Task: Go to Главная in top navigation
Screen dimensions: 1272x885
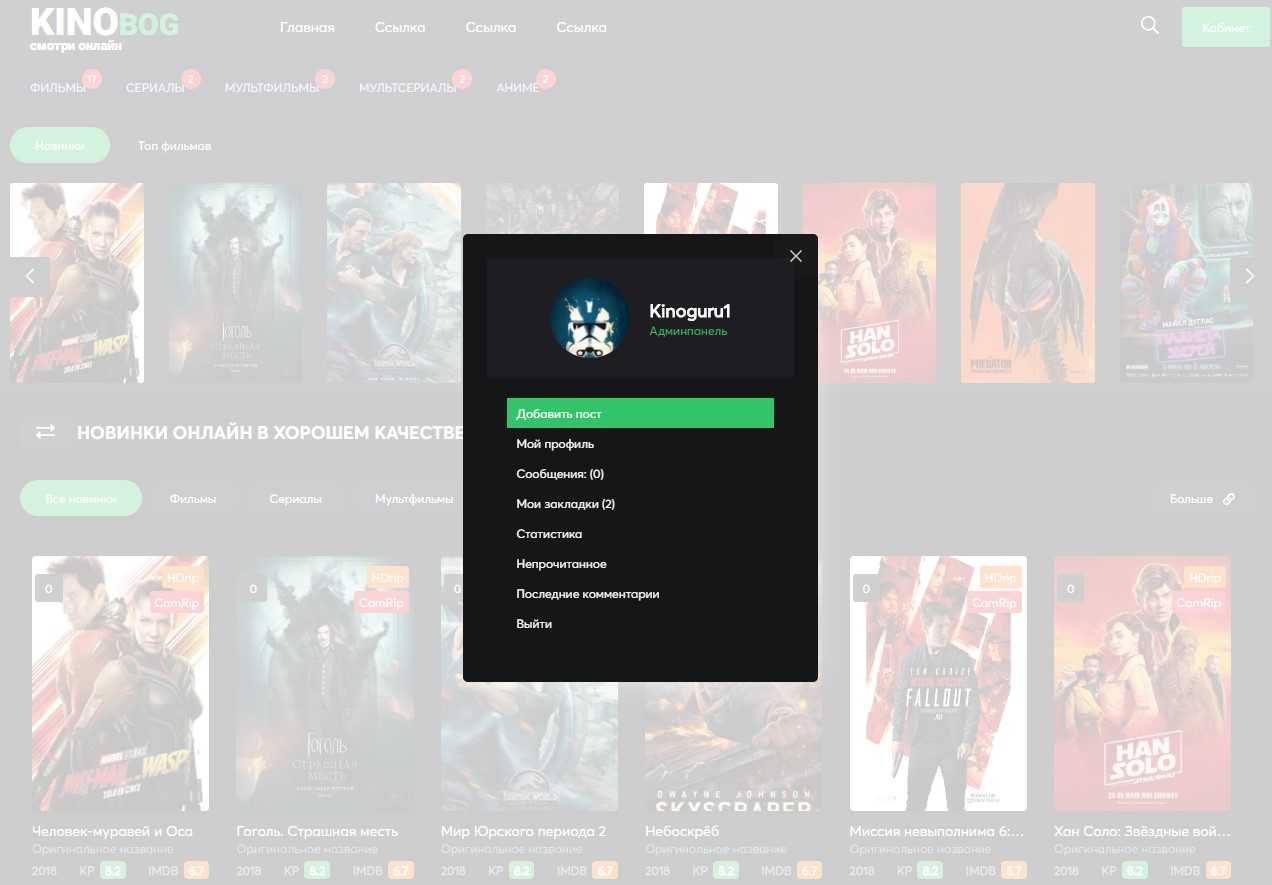Action: [307, 27]
